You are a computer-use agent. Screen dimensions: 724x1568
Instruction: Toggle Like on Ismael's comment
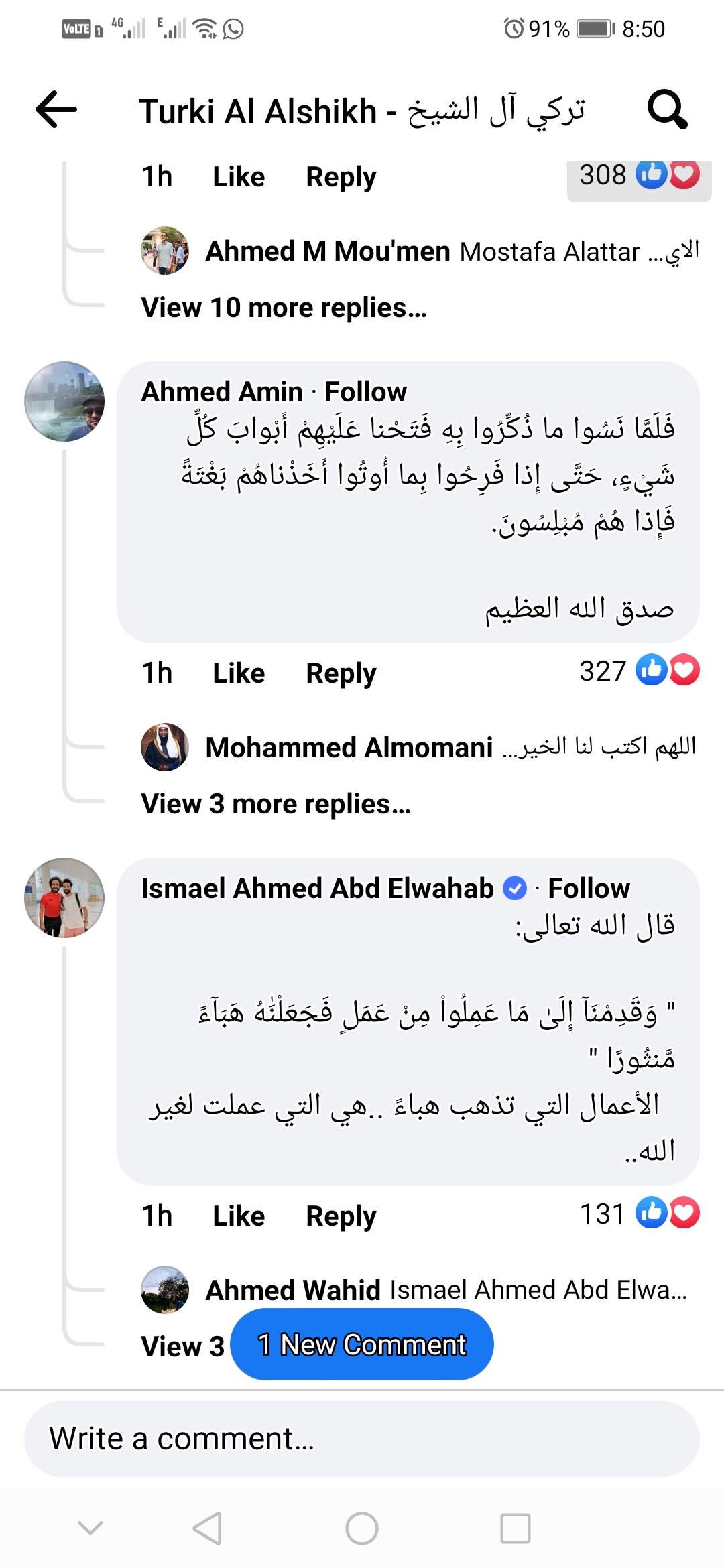pyautogui.click(x=238, y=1215)
